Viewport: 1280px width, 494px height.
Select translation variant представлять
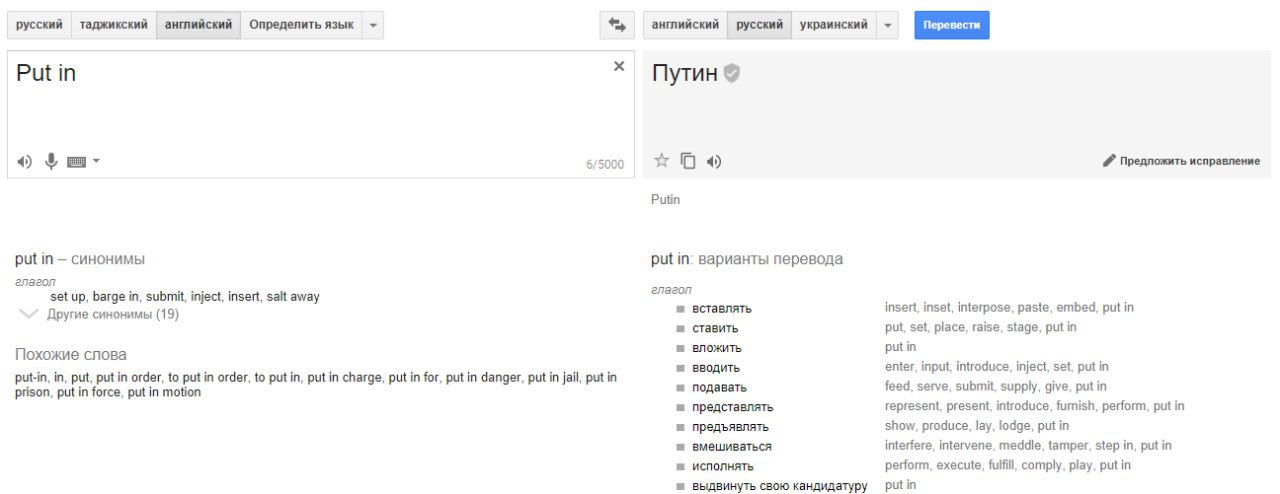point(732,407)
